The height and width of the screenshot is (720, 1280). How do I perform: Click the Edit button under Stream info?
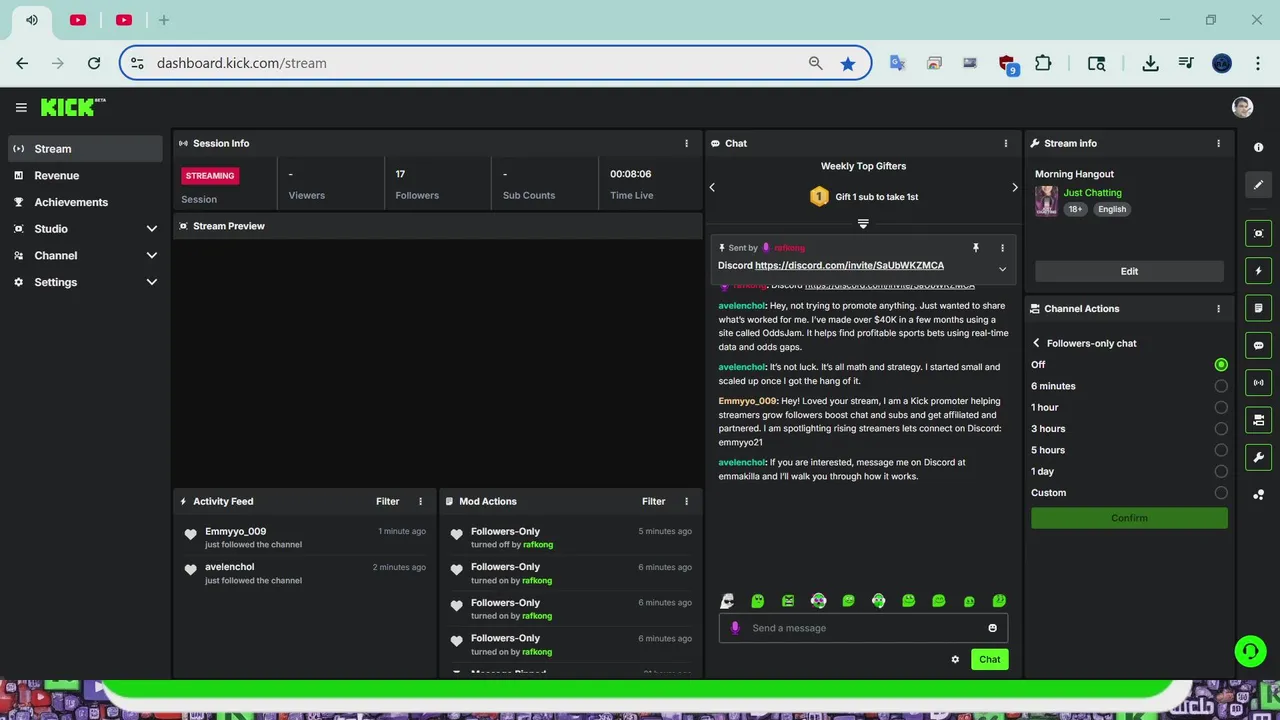pos(1129,271)
